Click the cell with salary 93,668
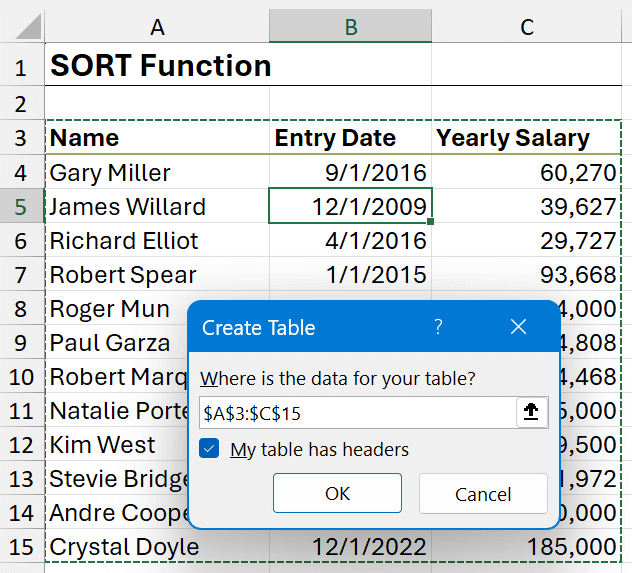Screen dimensions: 632x573 click(x=526, y=275)
